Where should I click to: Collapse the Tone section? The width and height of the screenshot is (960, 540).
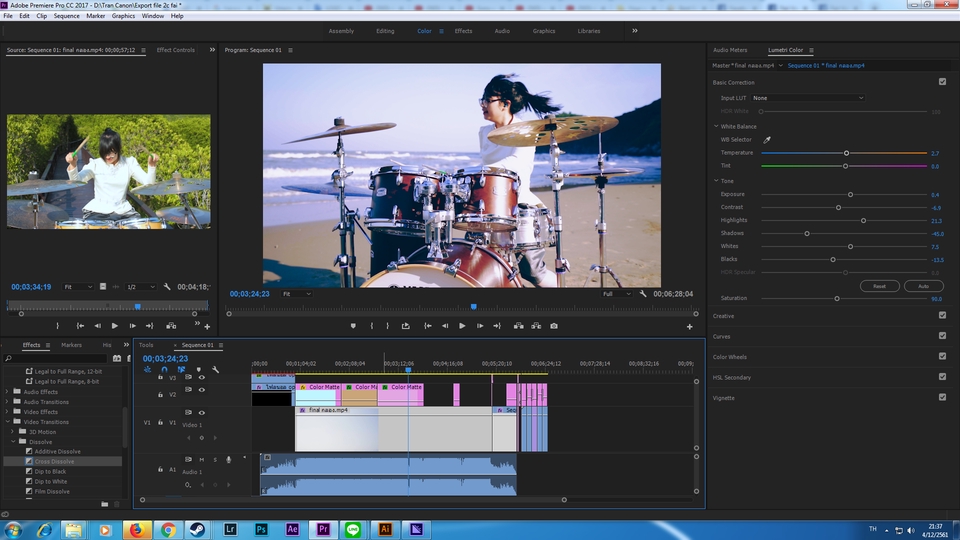pyautogui.click(x=716, y=181)
